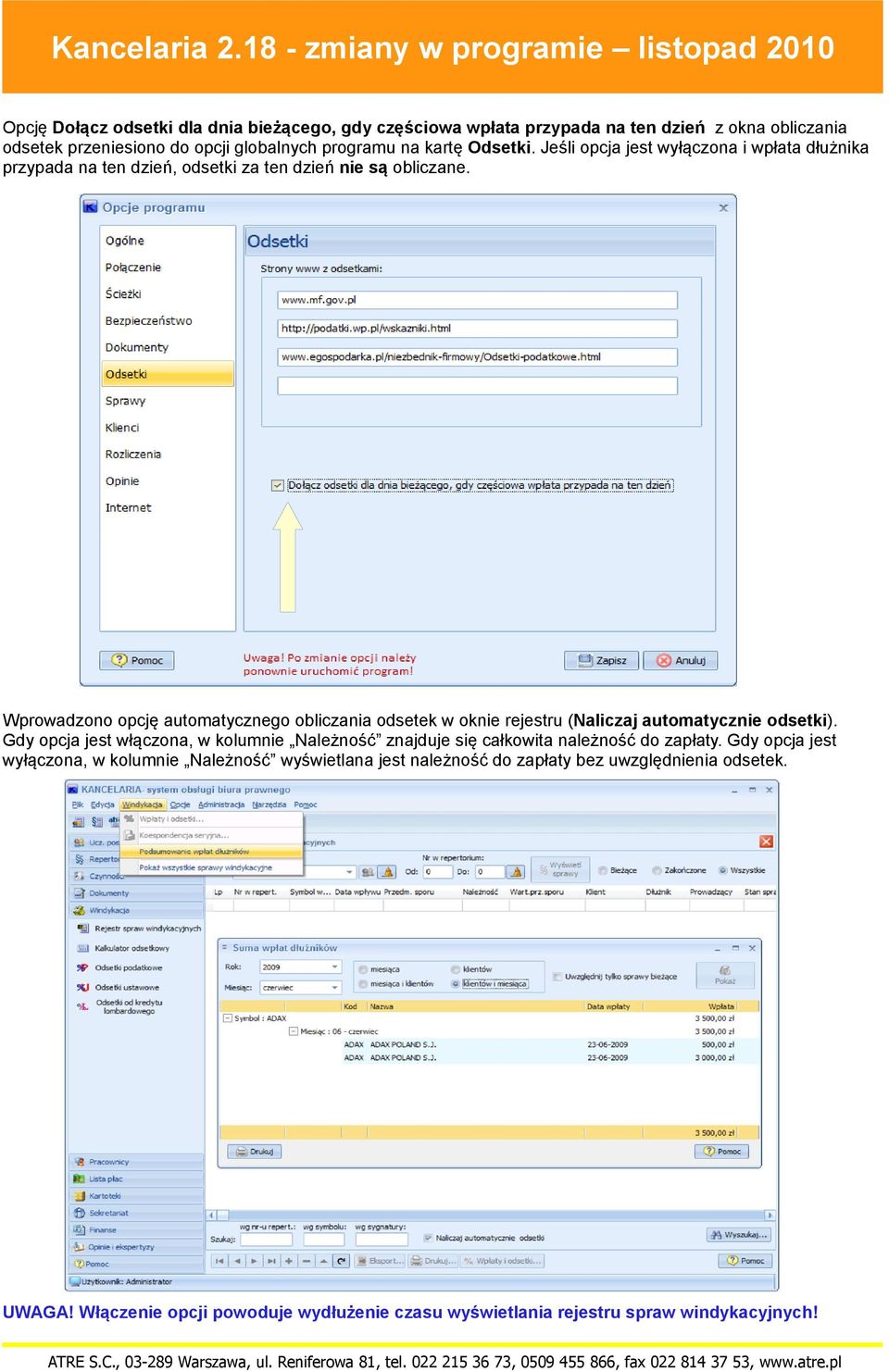The height and width of the screenshot is (1372, 889).
Task: Click the Wyszukaj... button
Action: pyautogui.click(x=738, y=1235)
